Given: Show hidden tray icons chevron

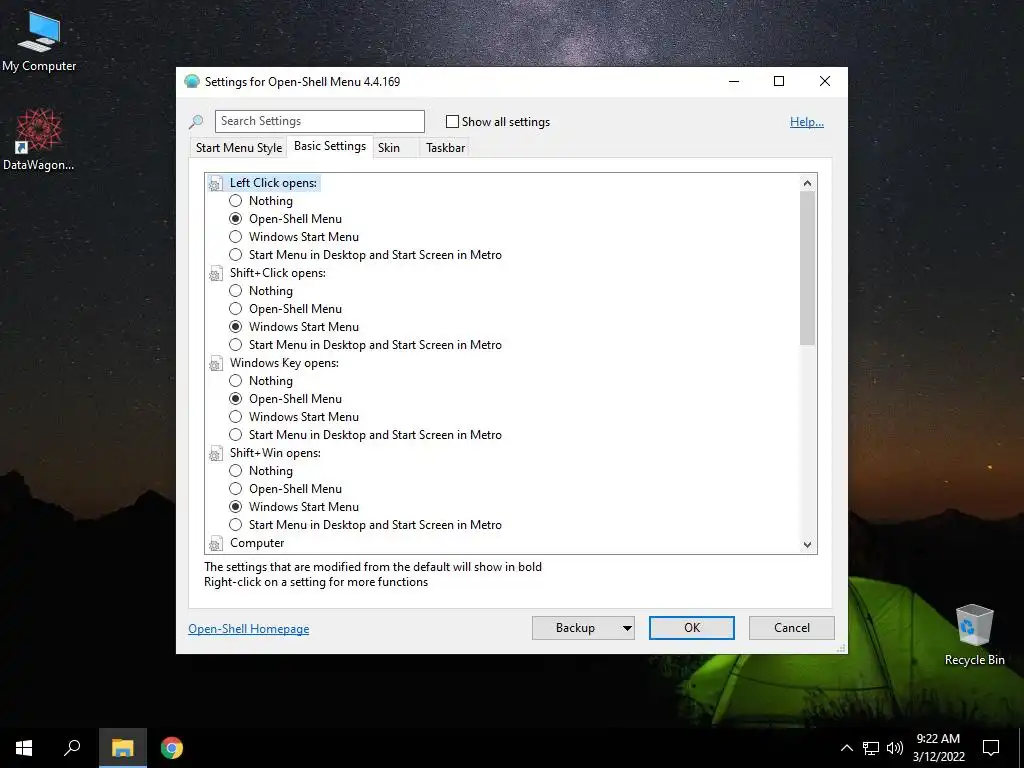Looking at the screenshot, I should [x=846, y=748].
